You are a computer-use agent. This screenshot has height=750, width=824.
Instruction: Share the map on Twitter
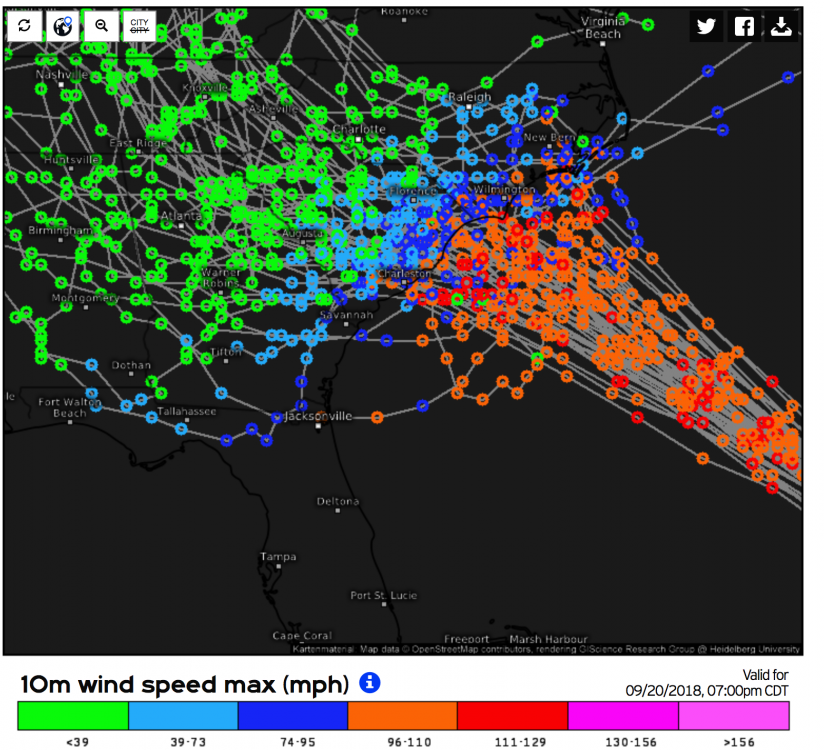coord(706,26)
